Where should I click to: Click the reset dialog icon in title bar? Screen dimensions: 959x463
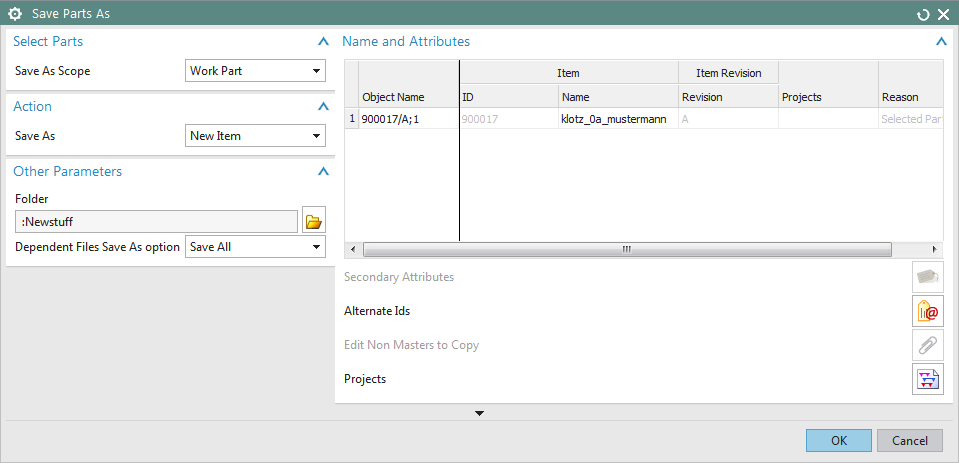923,13
